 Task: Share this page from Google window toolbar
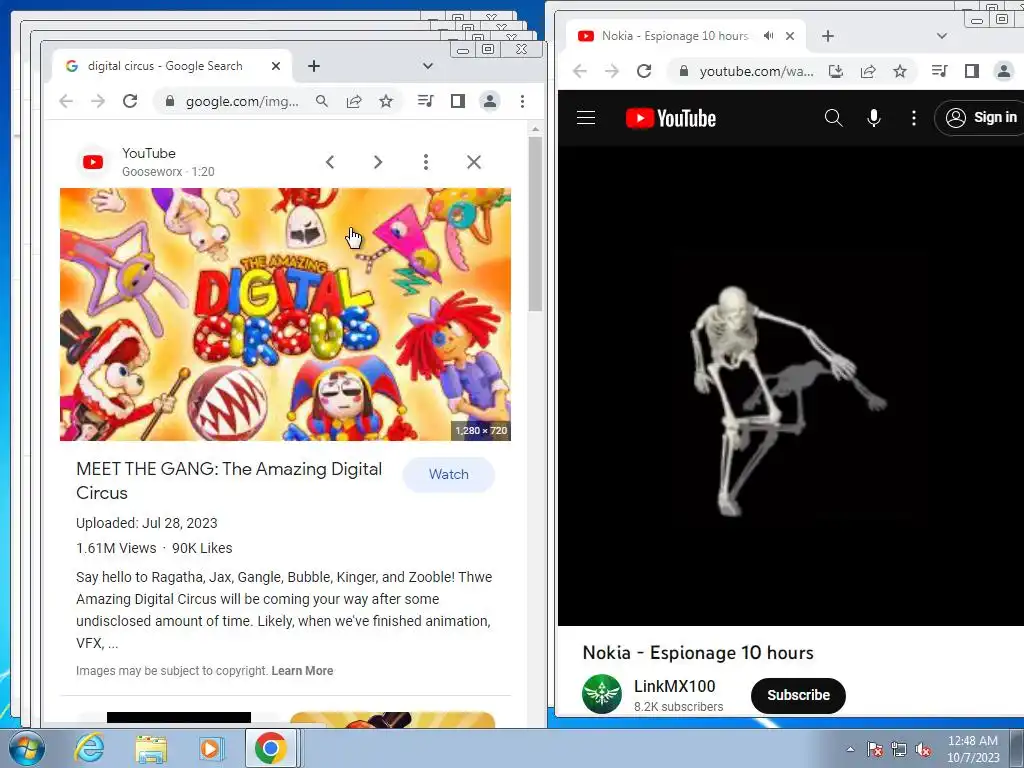[x=354, y=101]
